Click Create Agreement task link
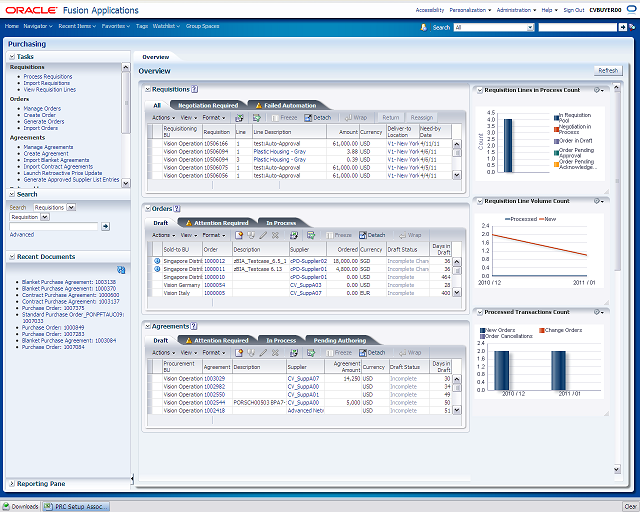The height and width of the screenshot is (512, 640). [x=46, y=154]
